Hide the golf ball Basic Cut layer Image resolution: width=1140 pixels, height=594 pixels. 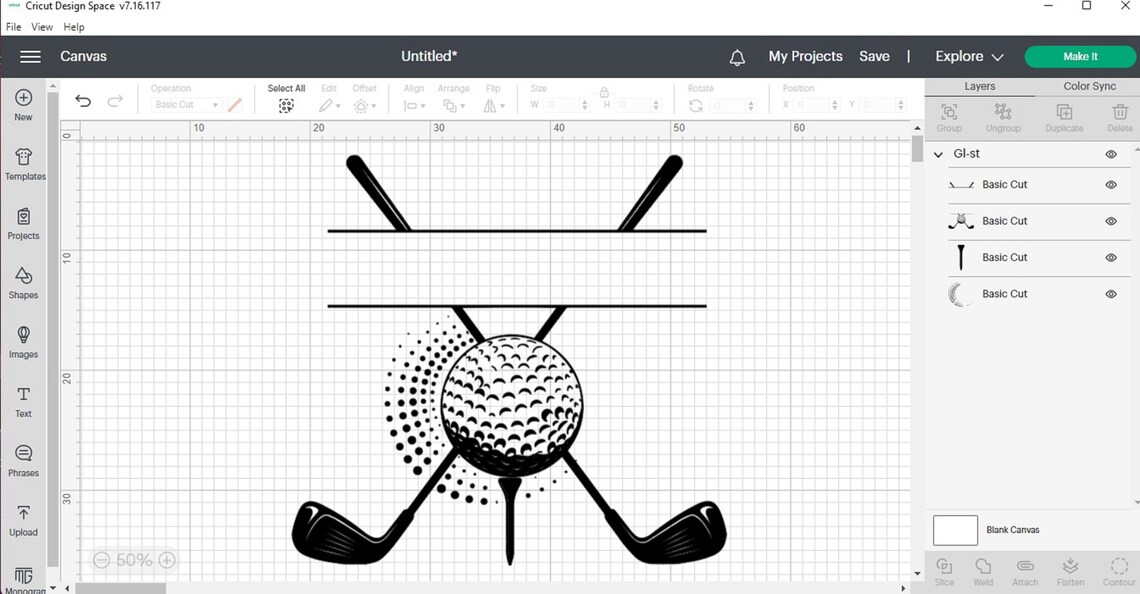[x=1110, y=221]
